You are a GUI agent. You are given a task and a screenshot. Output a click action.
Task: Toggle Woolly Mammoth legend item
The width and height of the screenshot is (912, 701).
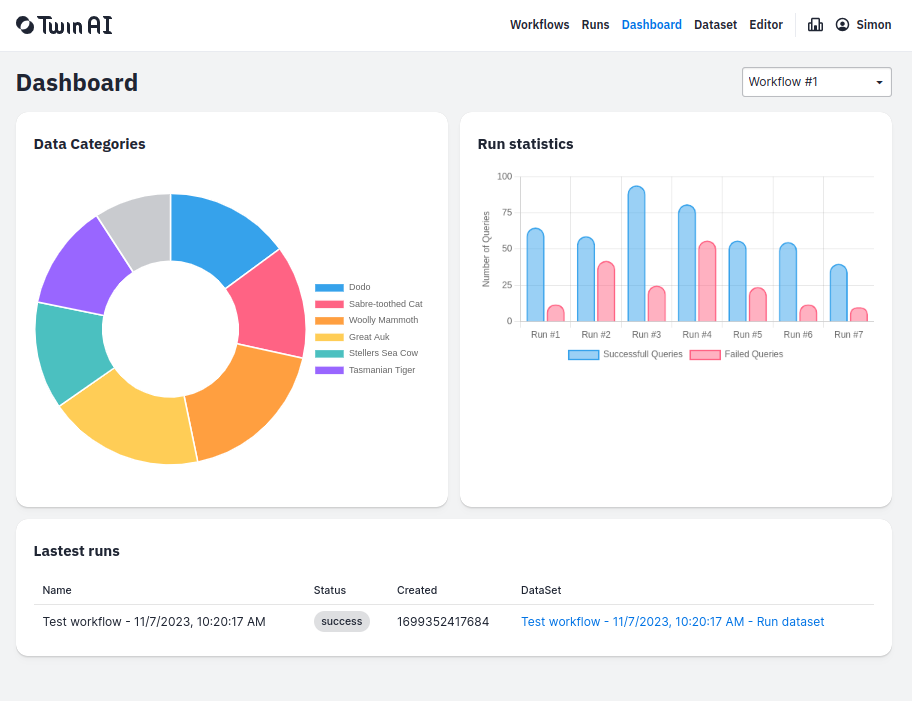coord(366,321)
